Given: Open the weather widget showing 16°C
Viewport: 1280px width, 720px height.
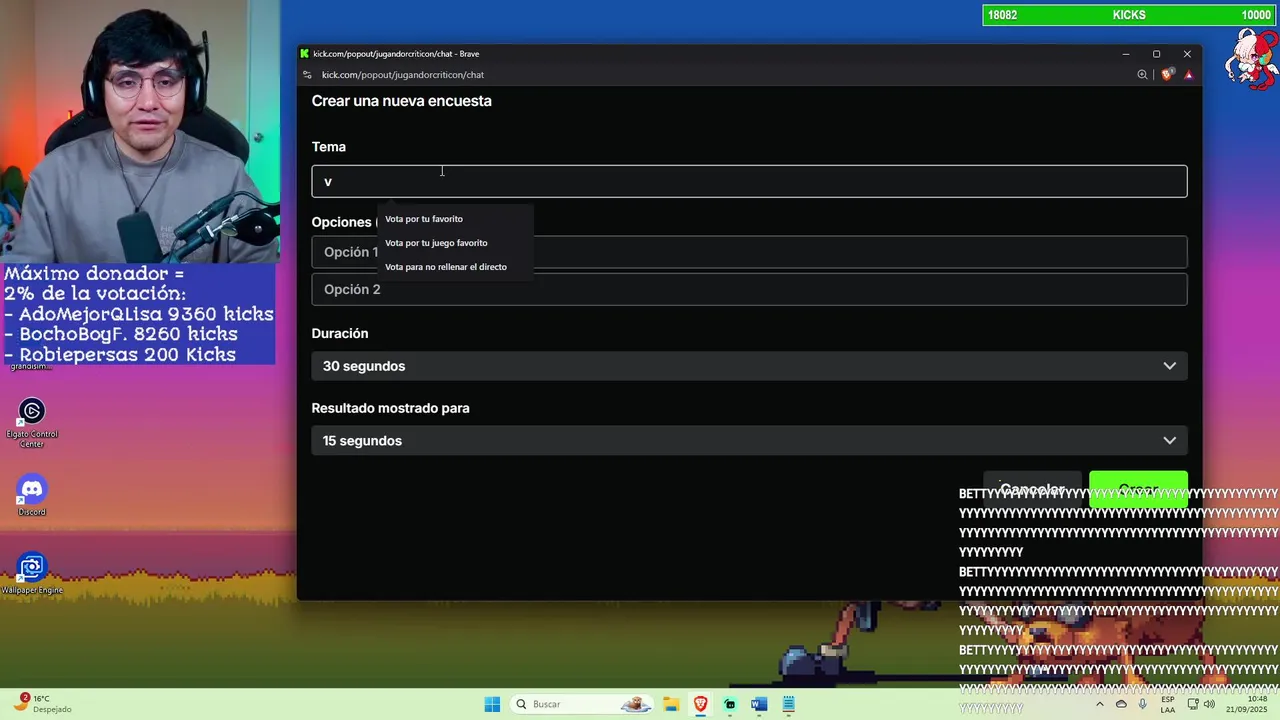Looking at the screenshot, I should [x=40, y=704].
